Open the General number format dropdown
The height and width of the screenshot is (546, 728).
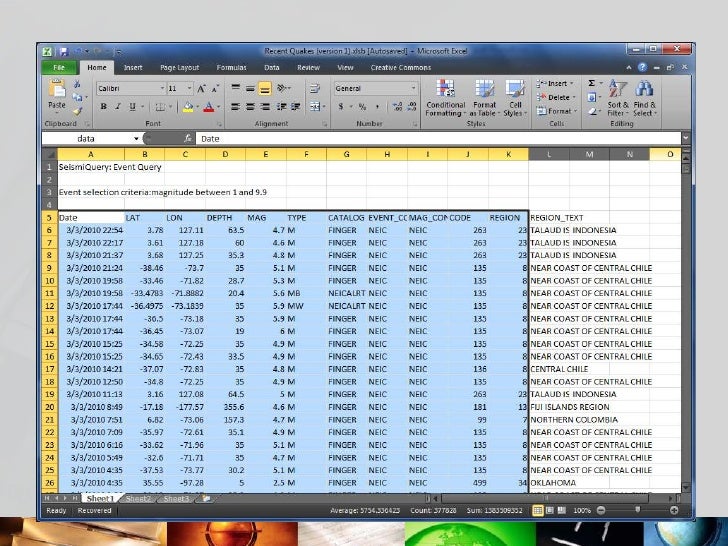pos(413,88)
